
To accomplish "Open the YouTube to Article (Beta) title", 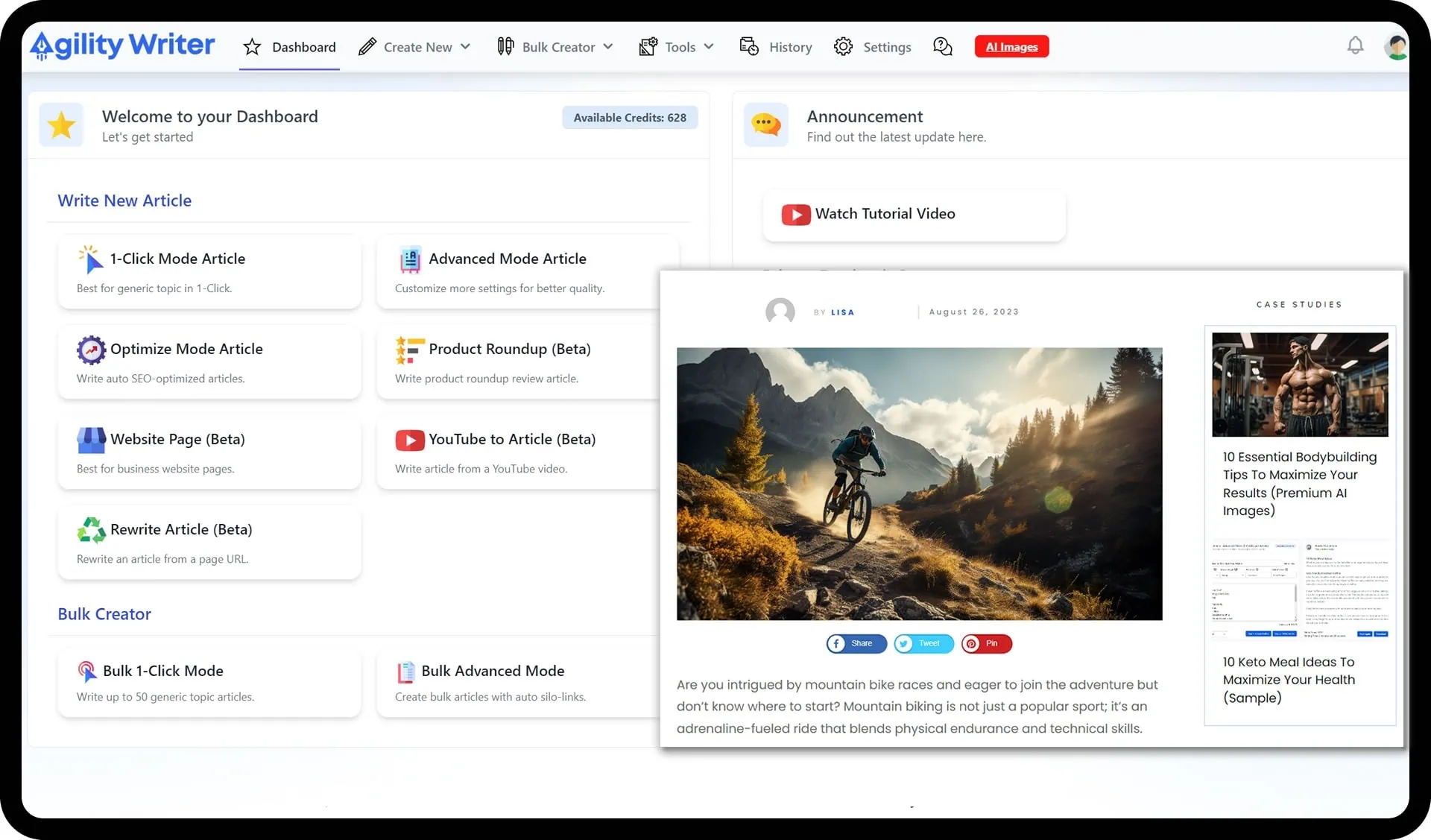I will (512, 439).
